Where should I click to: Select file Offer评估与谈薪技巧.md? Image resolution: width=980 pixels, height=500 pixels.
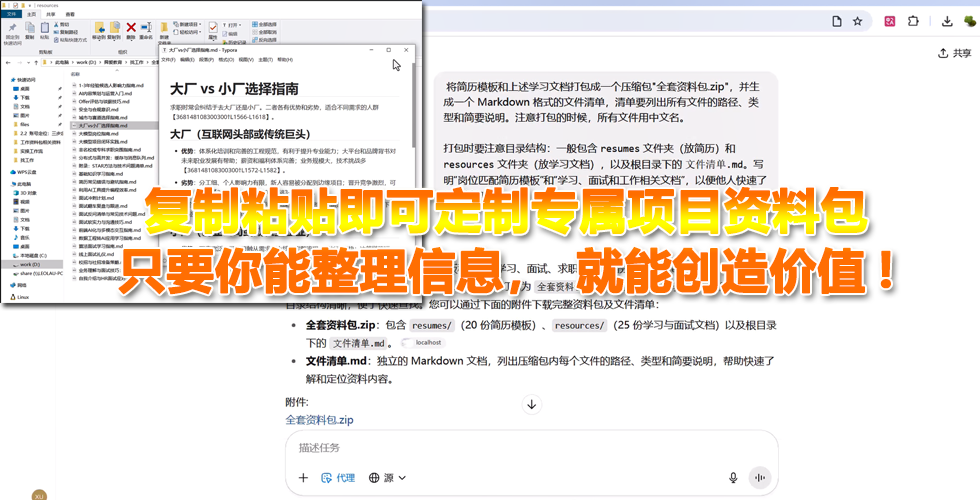point(101,101)
